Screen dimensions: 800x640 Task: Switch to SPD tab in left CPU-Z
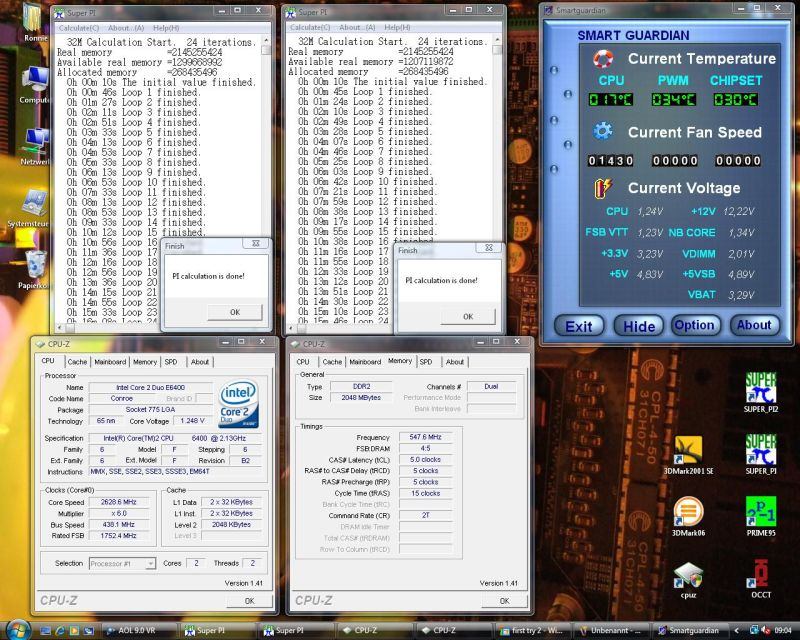point(171,362)
